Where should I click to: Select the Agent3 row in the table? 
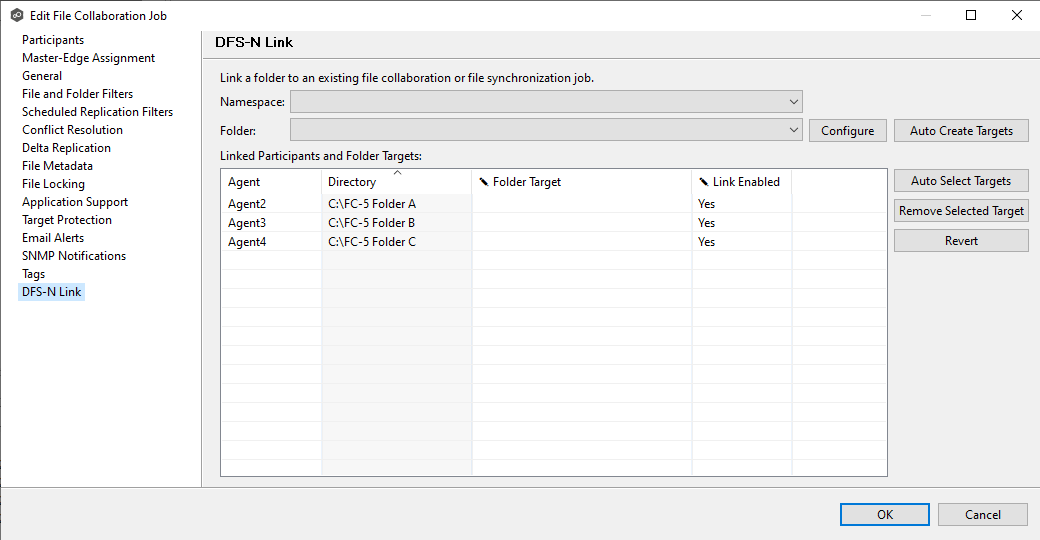[247, 223]
